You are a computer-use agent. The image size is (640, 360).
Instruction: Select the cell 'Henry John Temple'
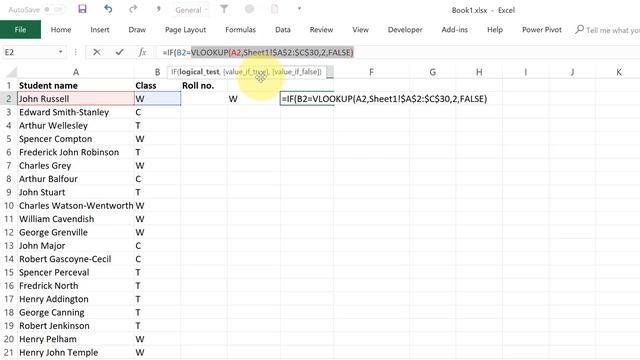coord(76,352)
